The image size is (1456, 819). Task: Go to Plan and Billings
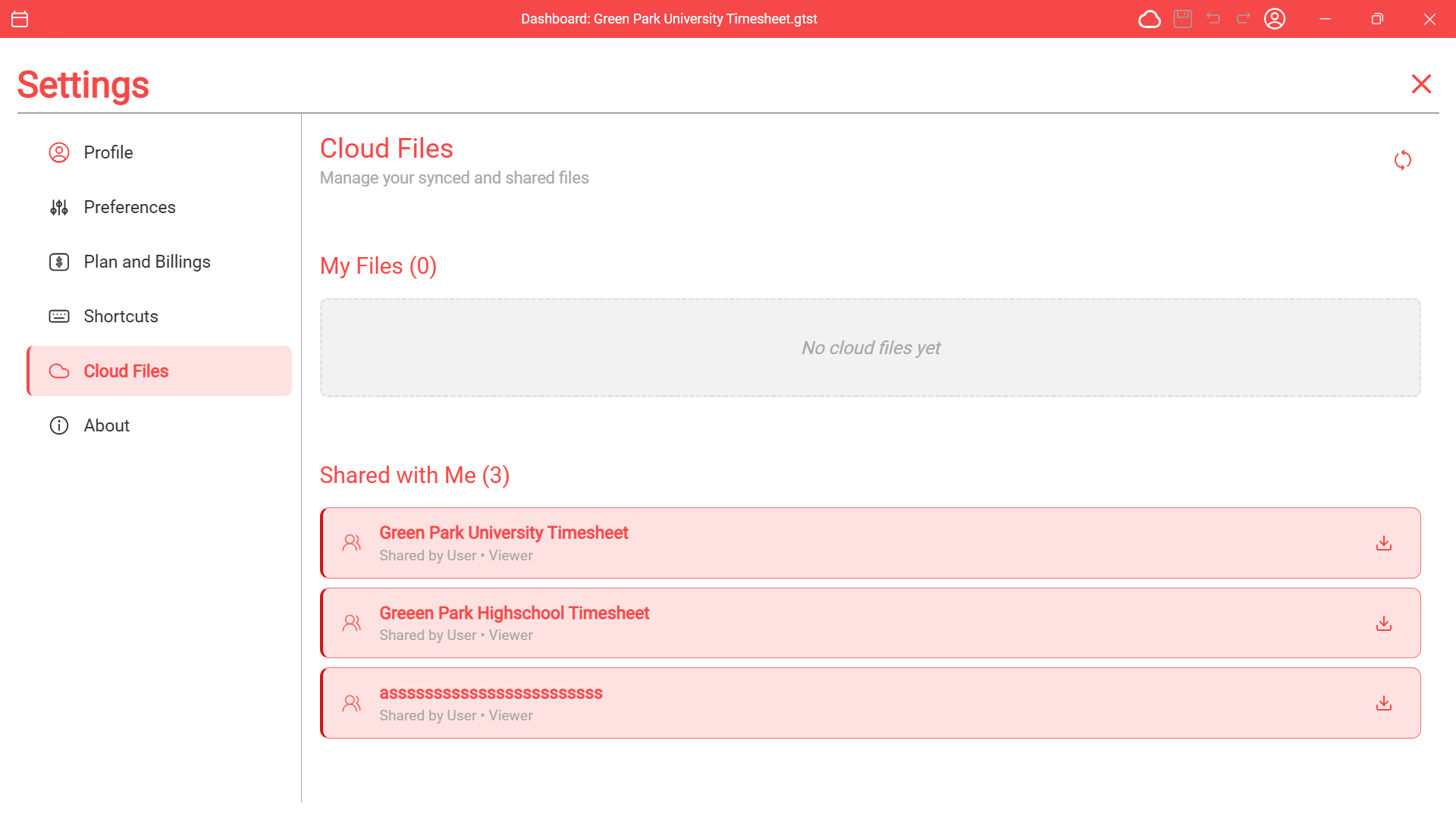[146, 261]
